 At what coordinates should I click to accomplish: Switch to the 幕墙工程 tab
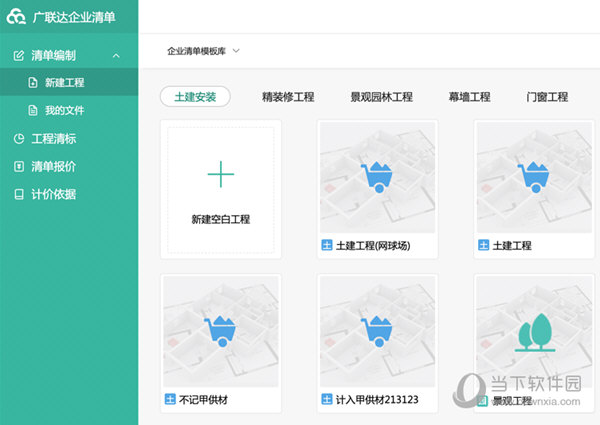coord(470,97)
